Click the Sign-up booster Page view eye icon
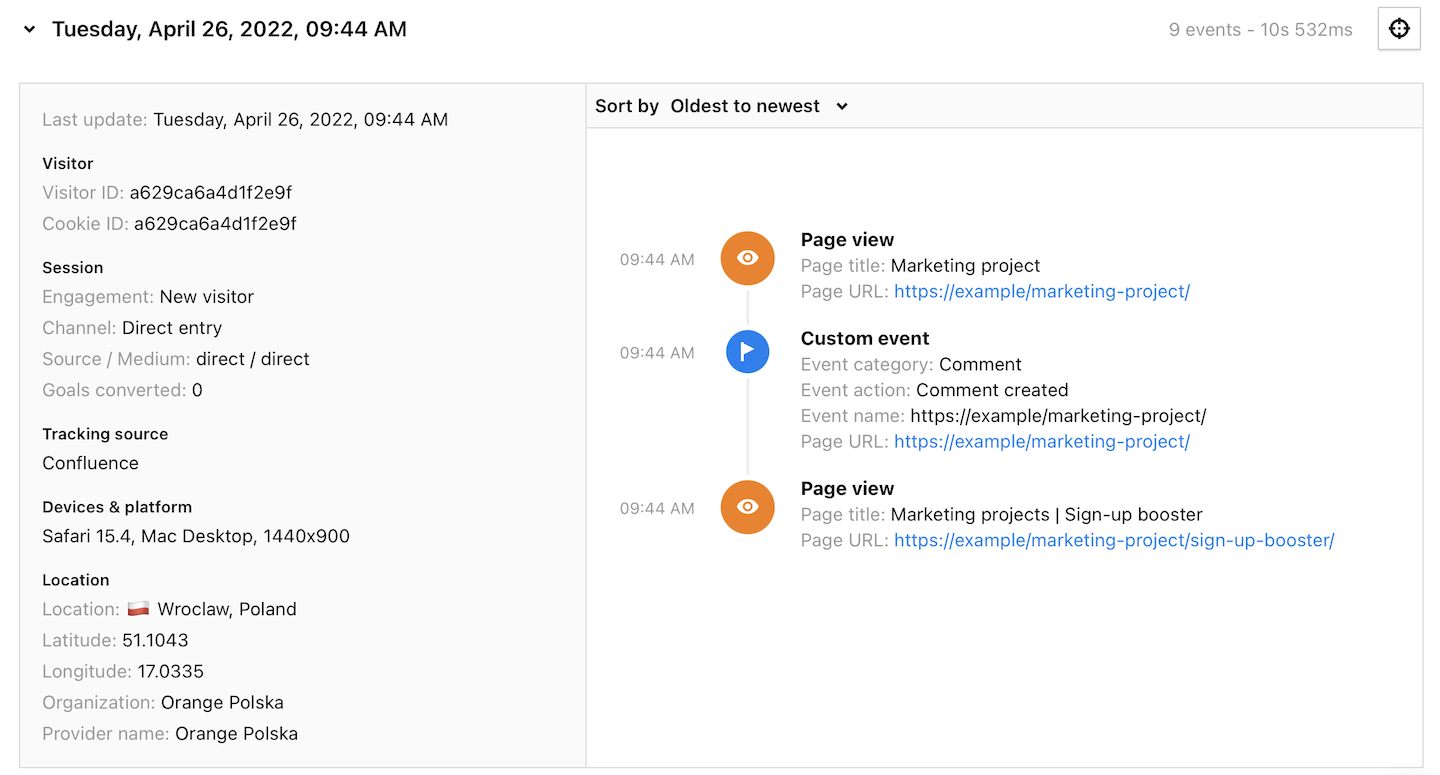 (747, 507)
